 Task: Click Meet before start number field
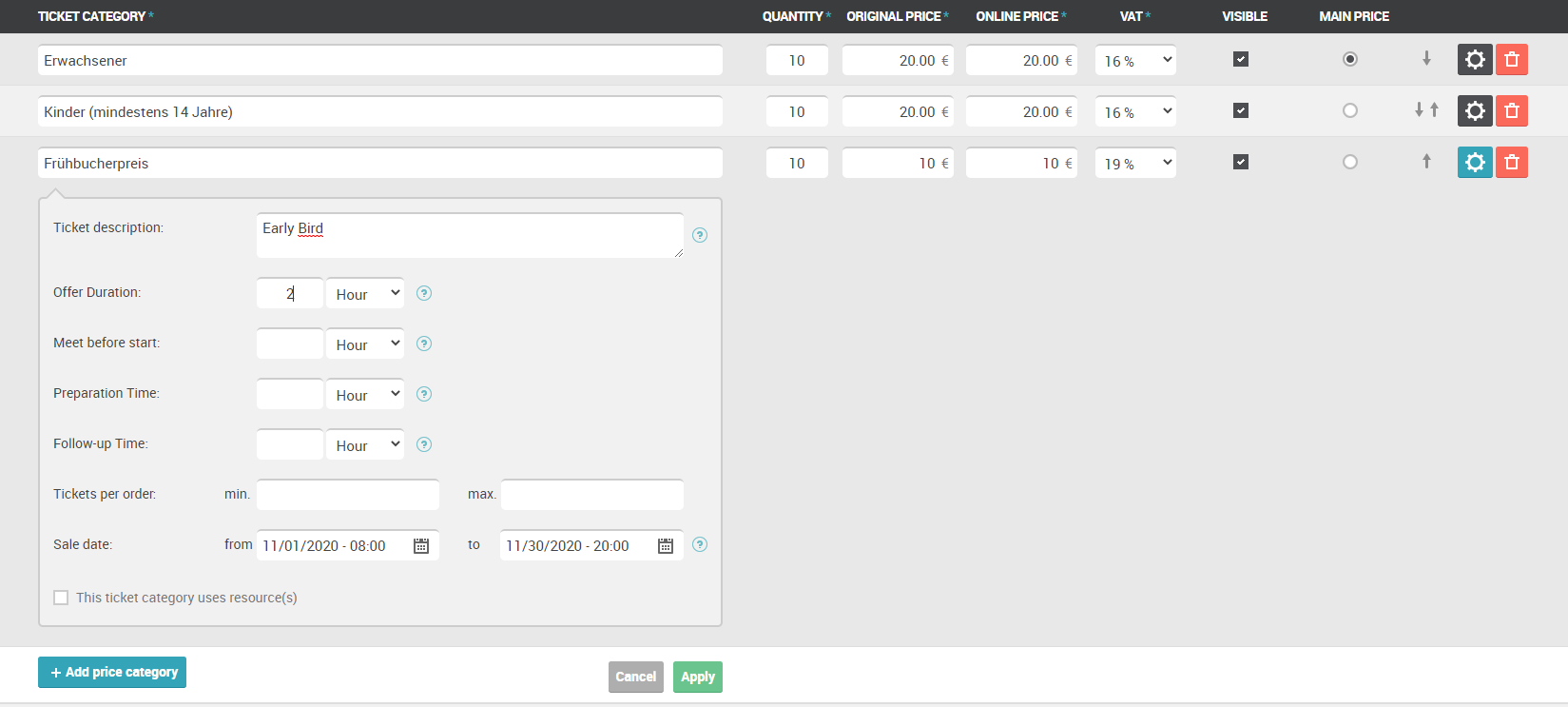tap(290, 344)
